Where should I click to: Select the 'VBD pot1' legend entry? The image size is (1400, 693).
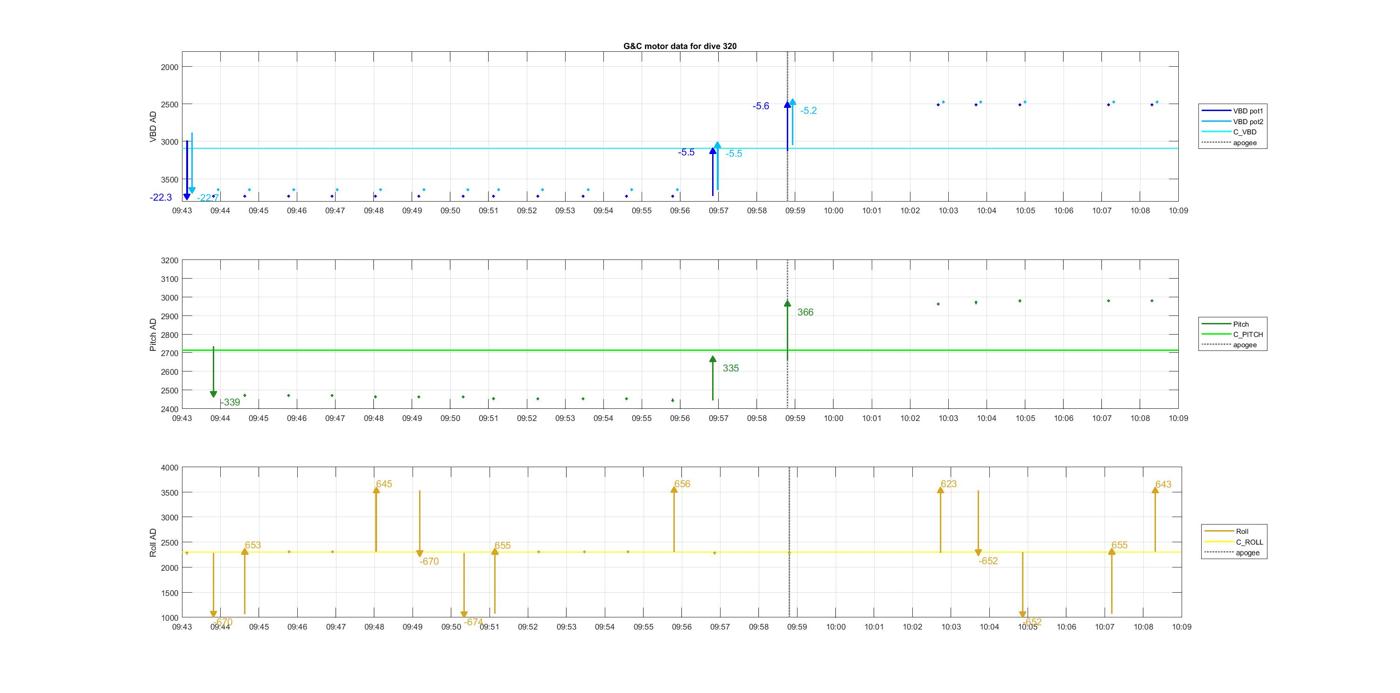(1248, 111)
